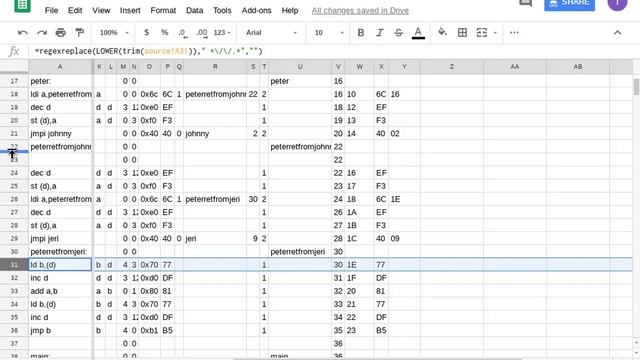Click the Undo arrow icon
Screen dimensions: 640x360
pos(23,33)
